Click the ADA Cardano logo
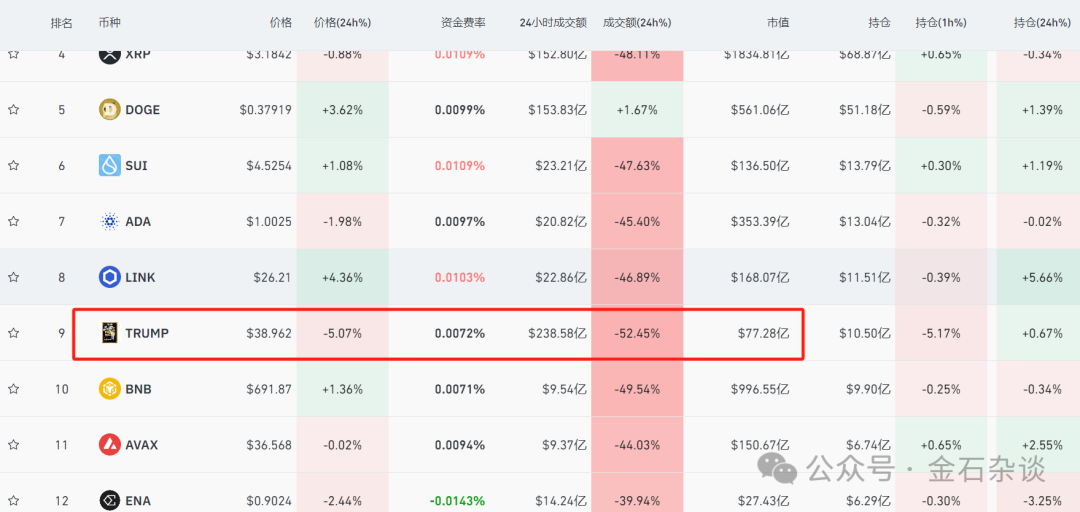Viewport: 1080px width, 512px height. click(x=110, y=221)
